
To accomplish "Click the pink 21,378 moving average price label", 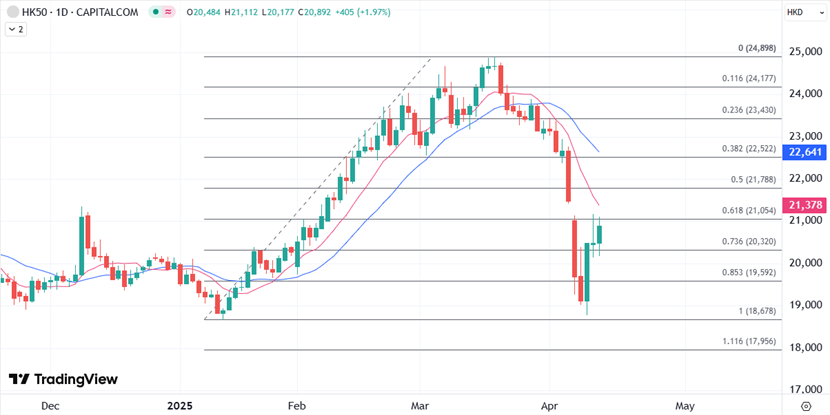I will [804, 205].
